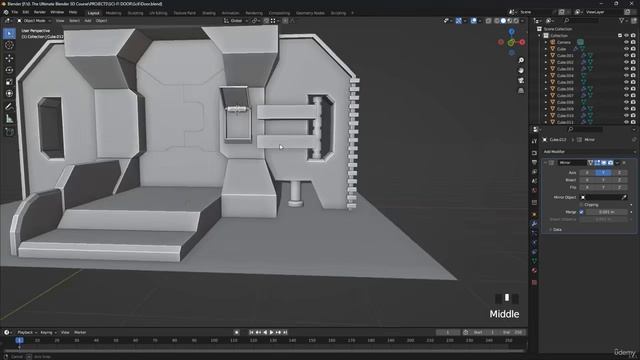
Task: Select the Measure tool
Action: click(x=9, y=119)
